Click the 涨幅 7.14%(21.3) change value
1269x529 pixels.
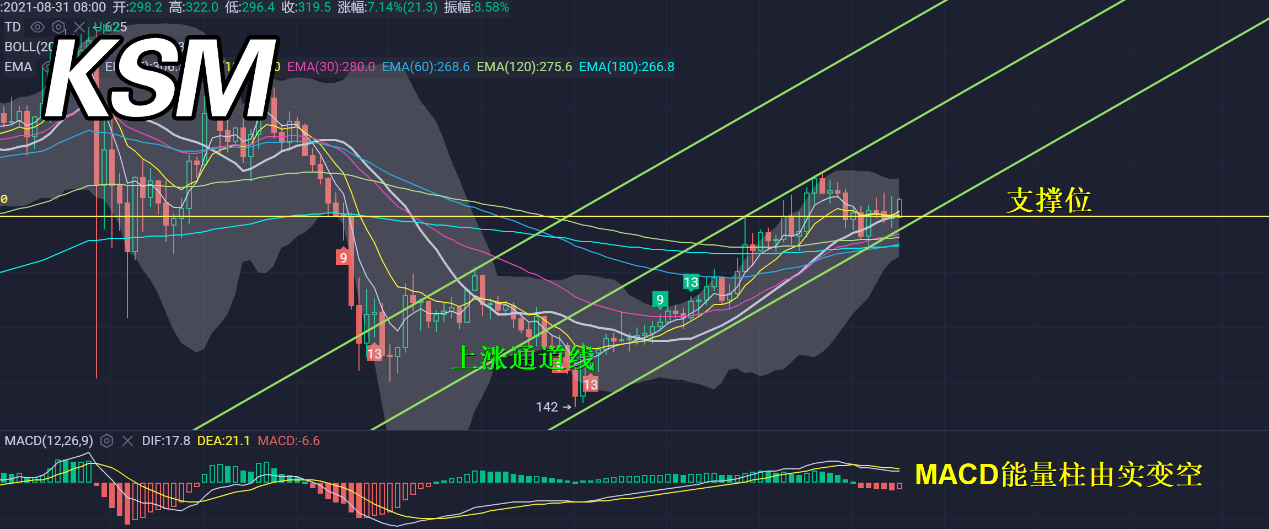pyautogui.click(x=387, y=7)
